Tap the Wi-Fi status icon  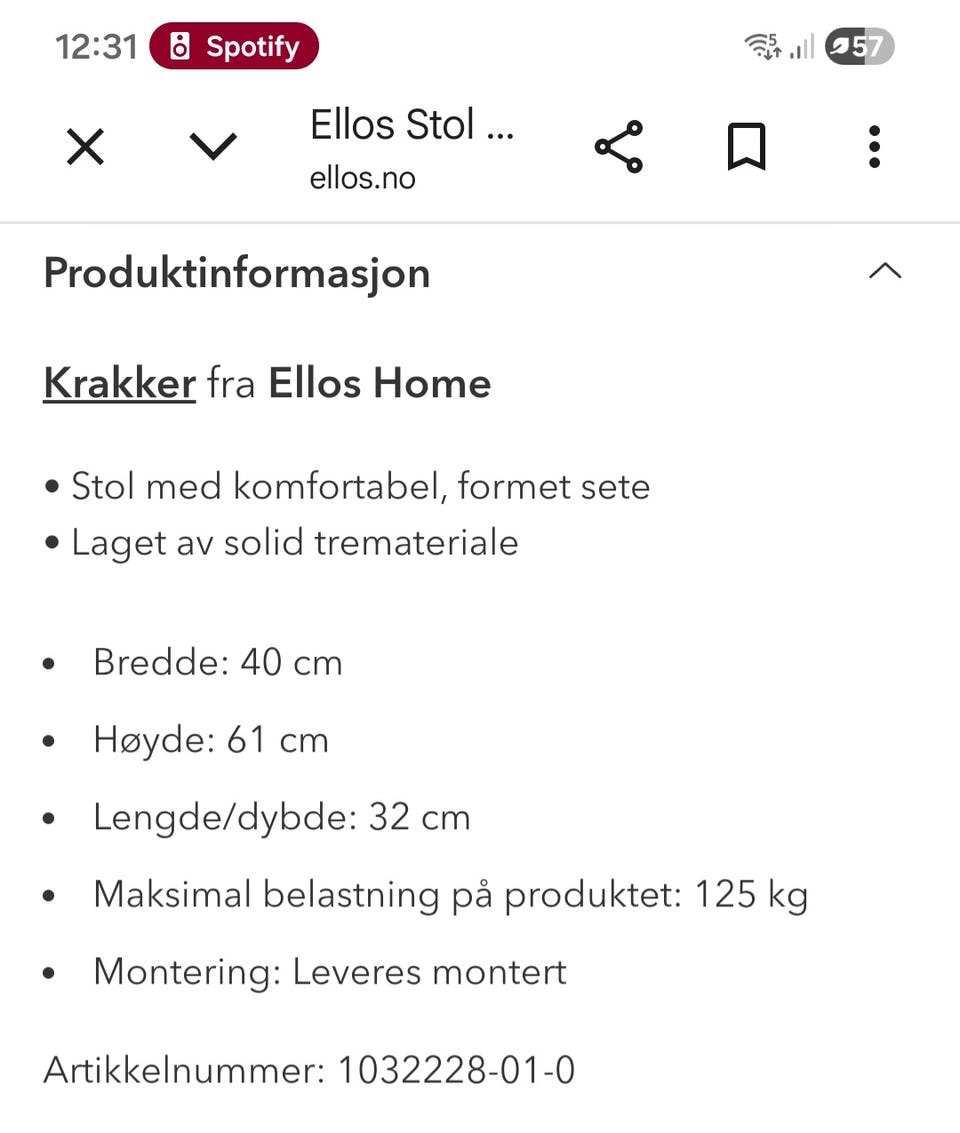(762, 46)
